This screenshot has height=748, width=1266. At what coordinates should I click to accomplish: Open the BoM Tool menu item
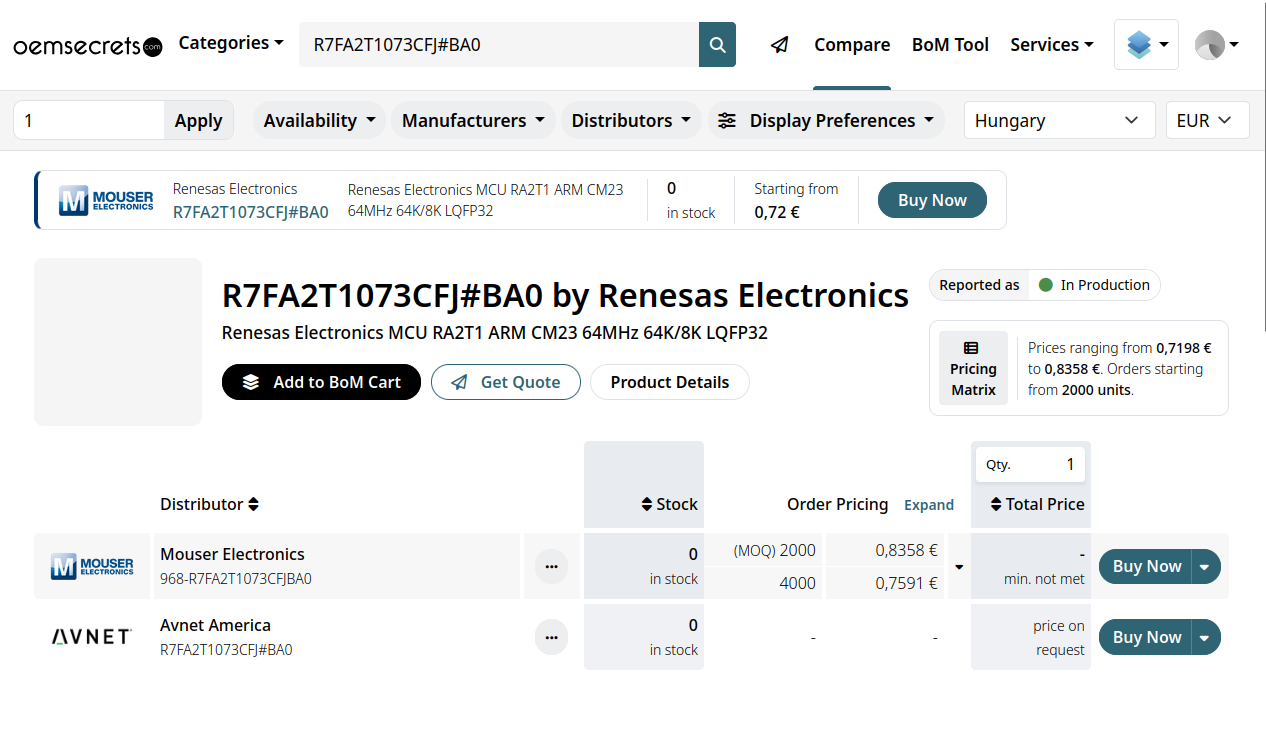pyautogui.click(x=950, y=45)
